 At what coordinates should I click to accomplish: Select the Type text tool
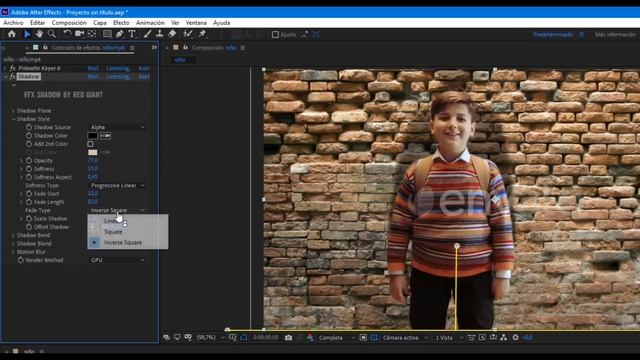click(x=132, y=34)
